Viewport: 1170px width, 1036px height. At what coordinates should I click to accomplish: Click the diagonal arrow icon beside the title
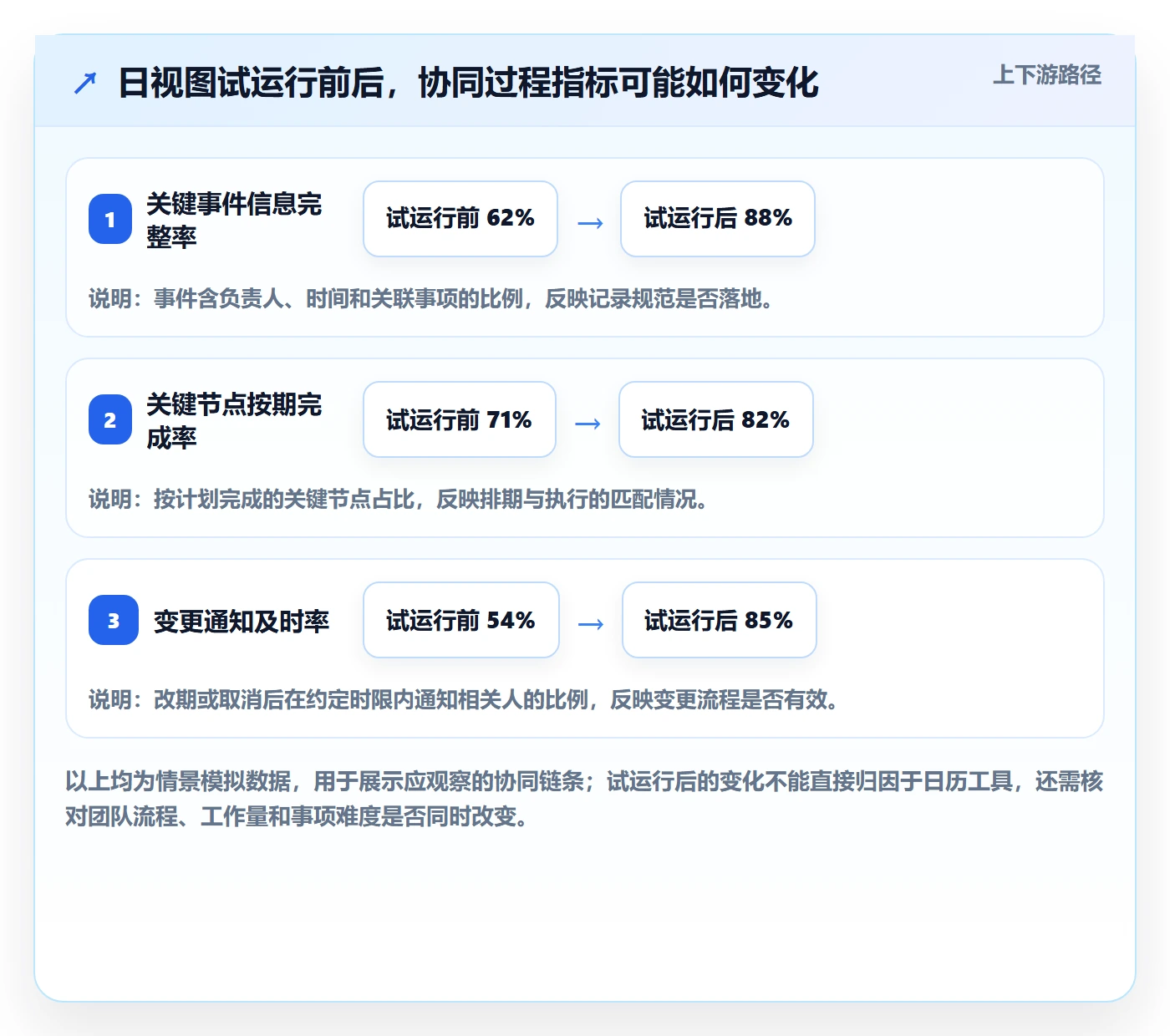point(85,83)
